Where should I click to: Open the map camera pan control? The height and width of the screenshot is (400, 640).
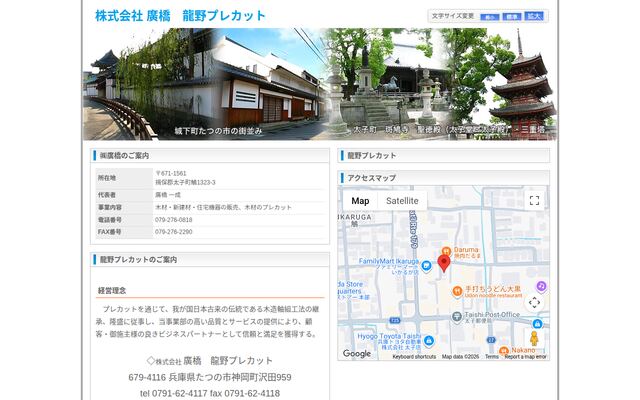[x=534, y=302]
